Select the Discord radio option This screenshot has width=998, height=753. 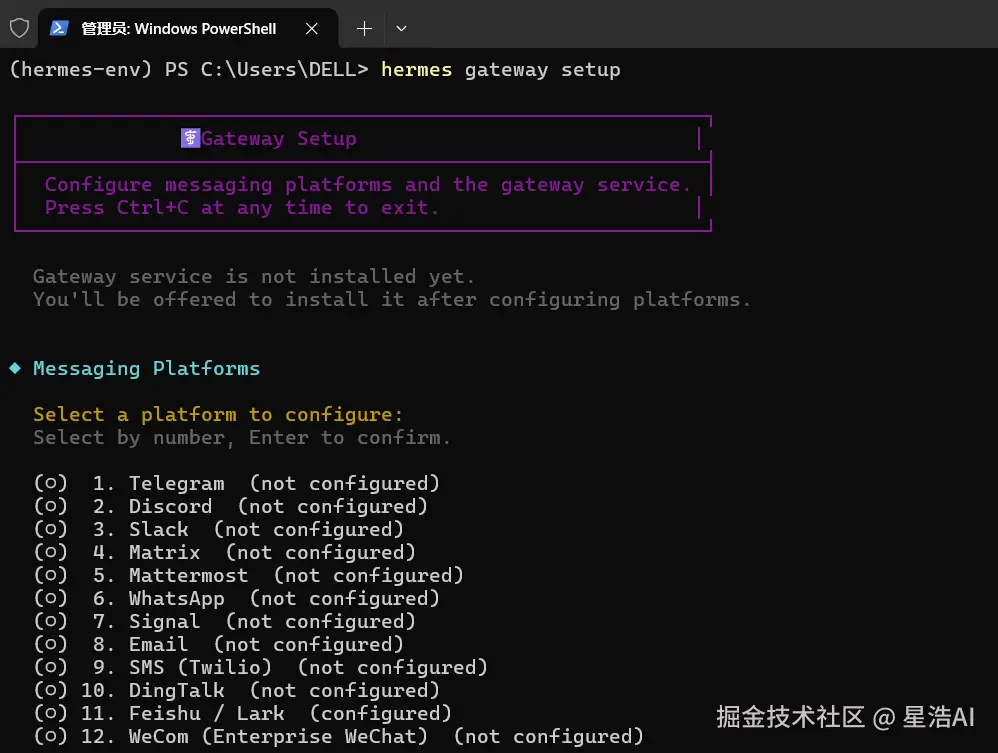point(51,507)
